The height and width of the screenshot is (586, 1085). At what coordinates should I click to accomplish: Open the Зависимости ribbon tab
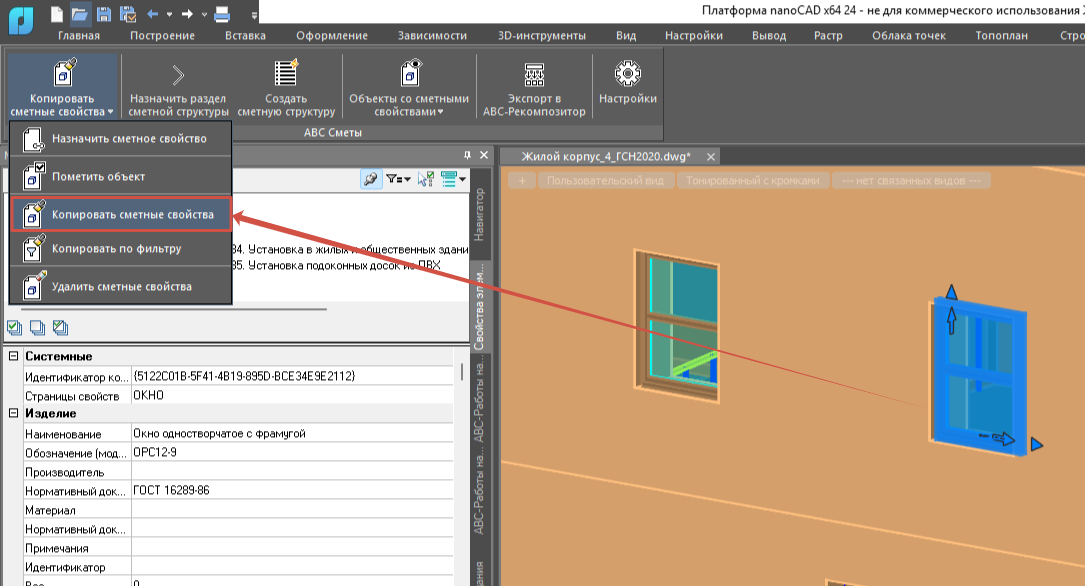point(432,35)
